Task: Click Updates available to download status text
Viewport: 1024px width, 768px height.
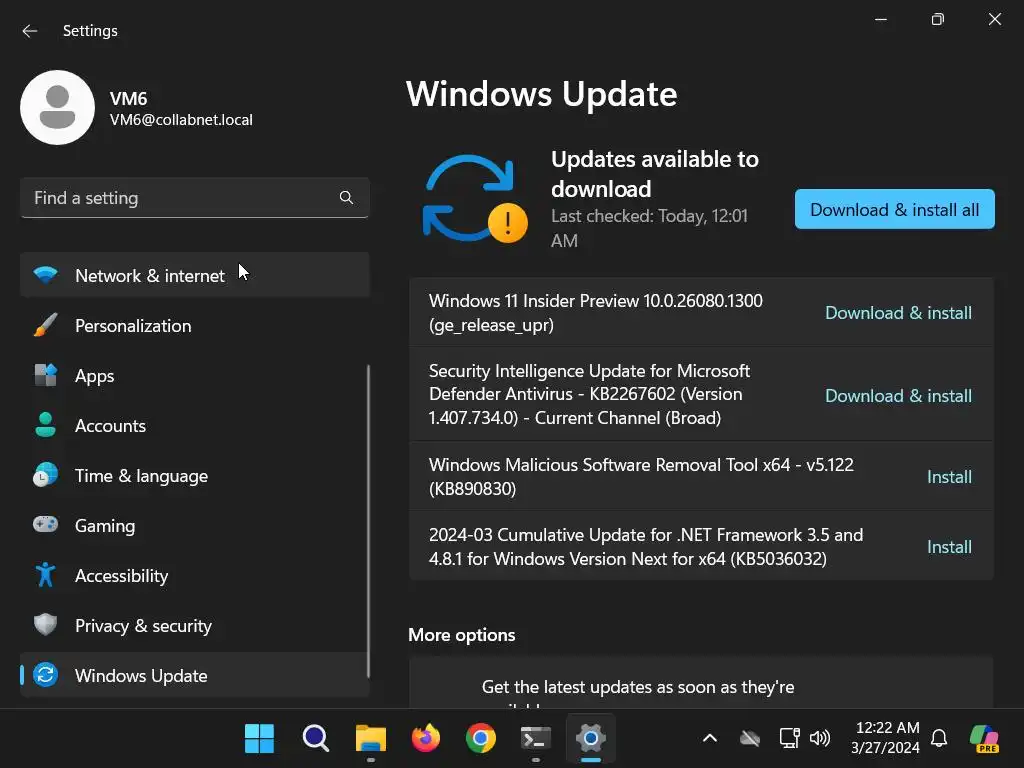Action: [654, 174]
